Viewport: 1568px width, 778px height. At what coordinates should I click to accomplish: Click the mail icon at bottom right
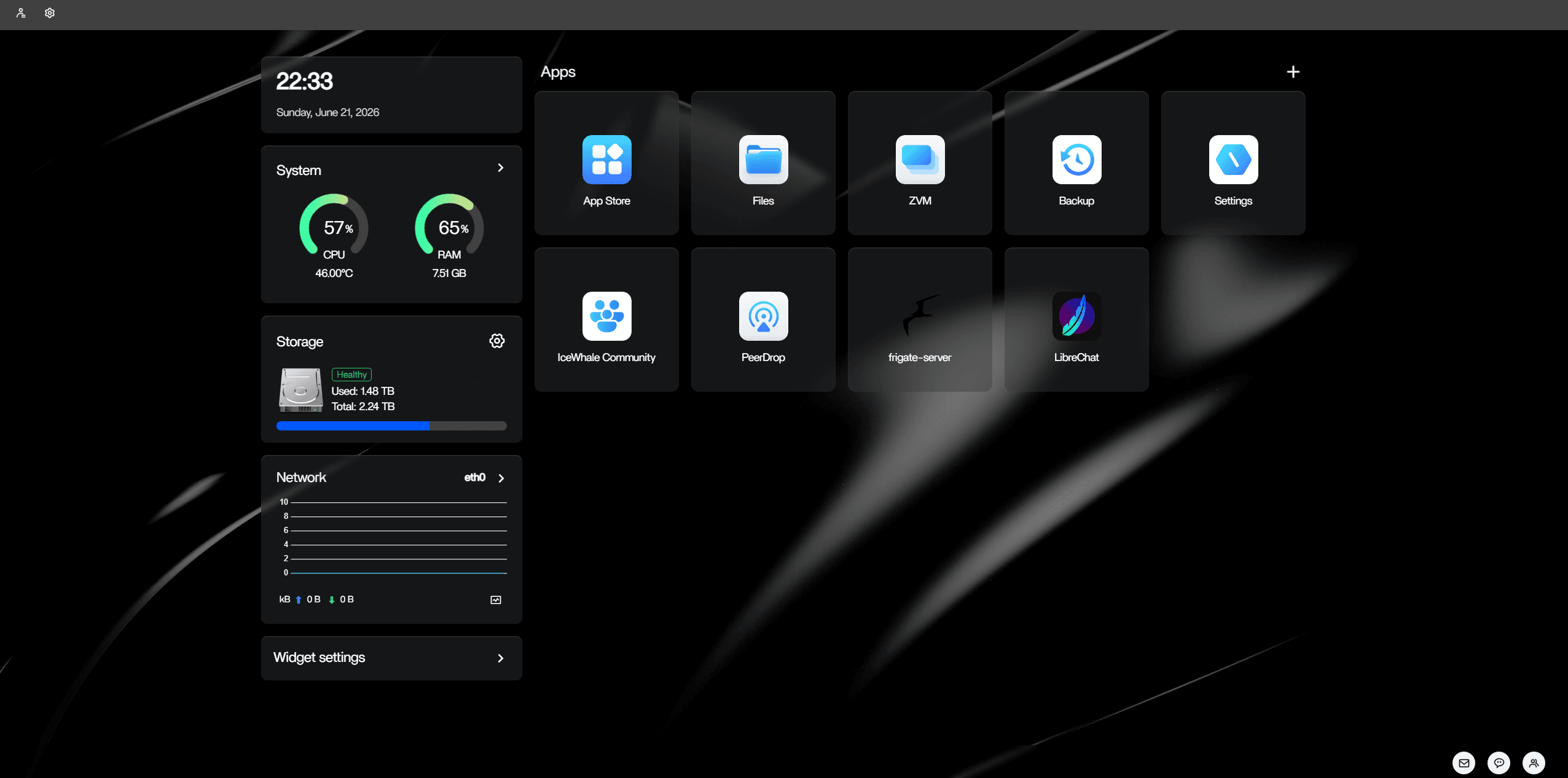tap(1464, 763)
